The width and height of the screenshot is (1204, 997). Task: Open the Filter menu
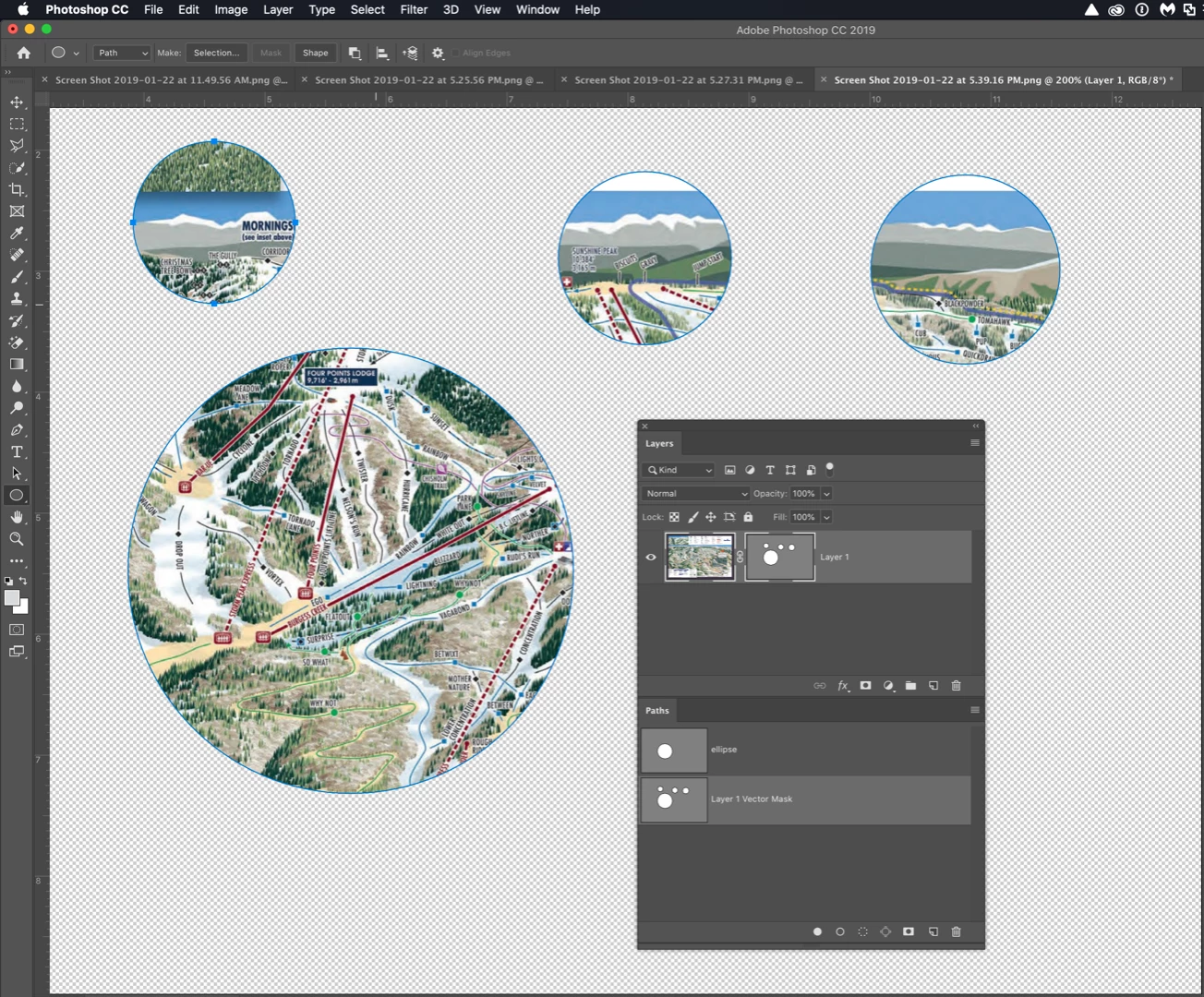pos(414,9)
